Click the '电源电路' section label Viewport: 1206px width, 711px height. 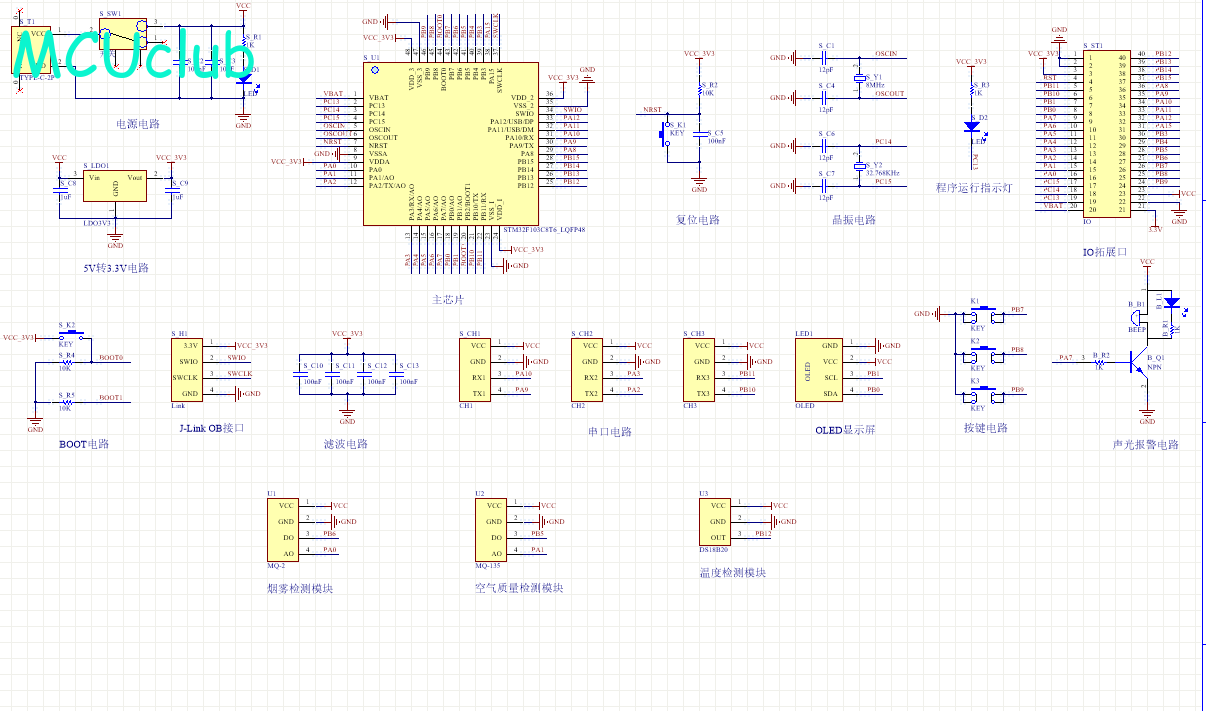[138, 124]
